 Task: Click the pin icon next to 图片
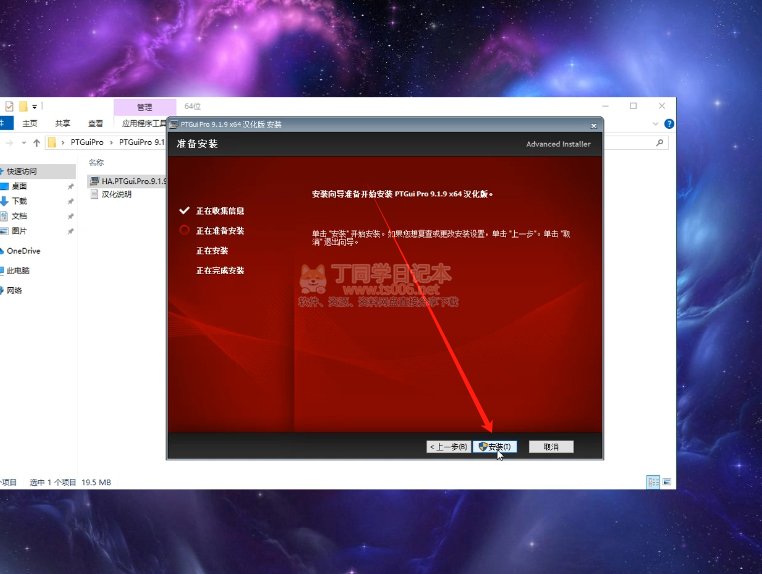70,231
